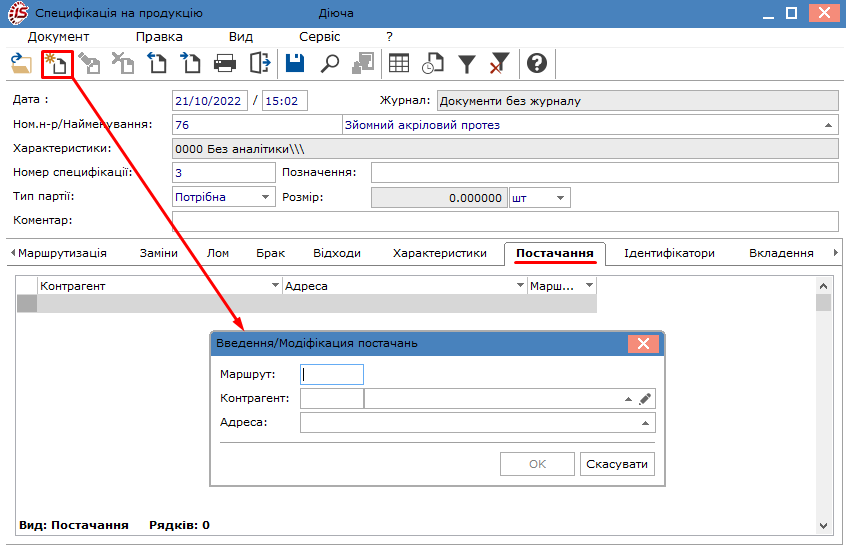Open the Правка menu
846x550 pixels.
[159, 37]
